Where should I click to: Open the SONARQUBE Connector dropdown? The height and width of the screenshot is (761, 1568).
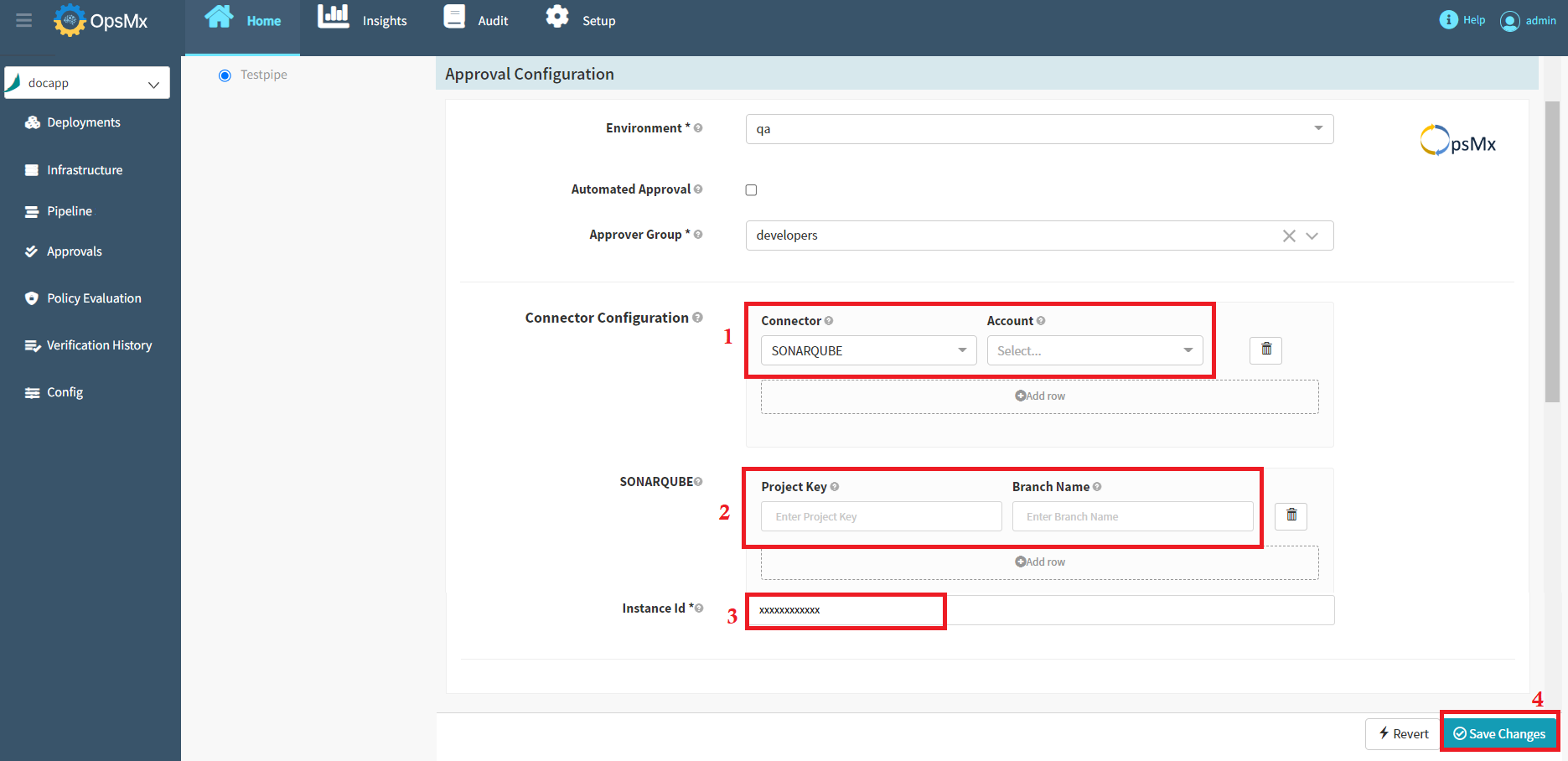point(868,350)
